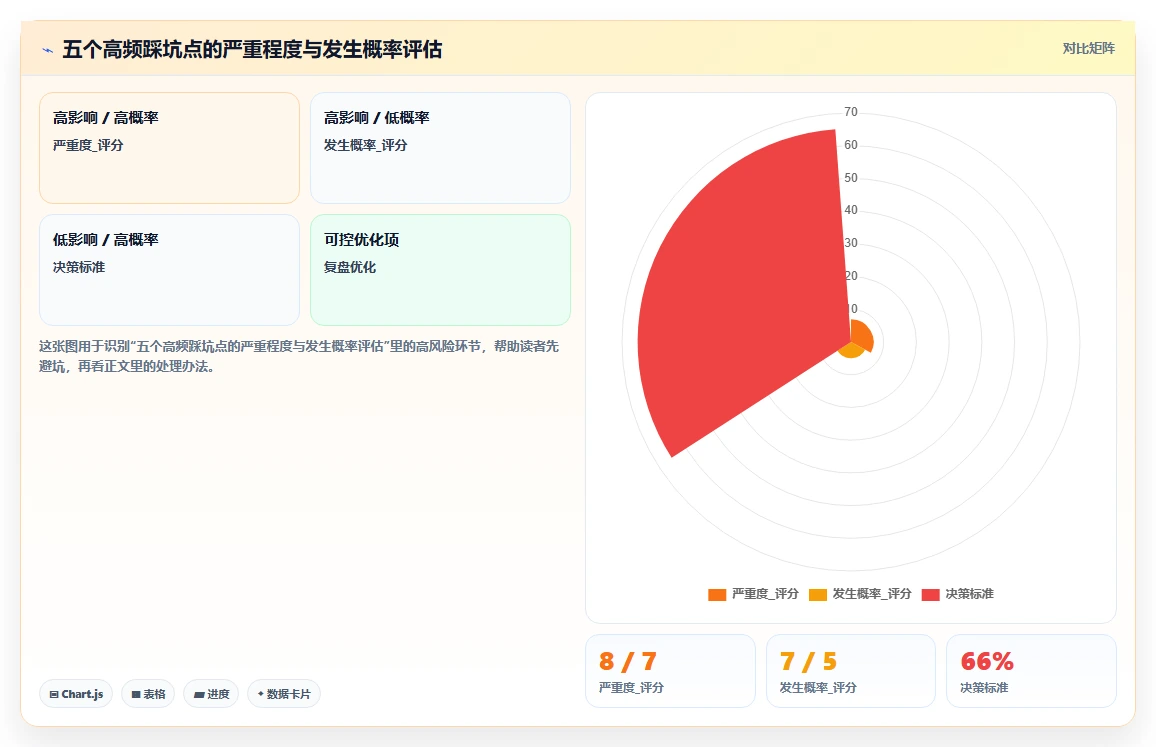Toggle 决策标准 red legend swatch
This screenshot has width=1156, height=747.
pyautogui.click(x=930, y=594)
